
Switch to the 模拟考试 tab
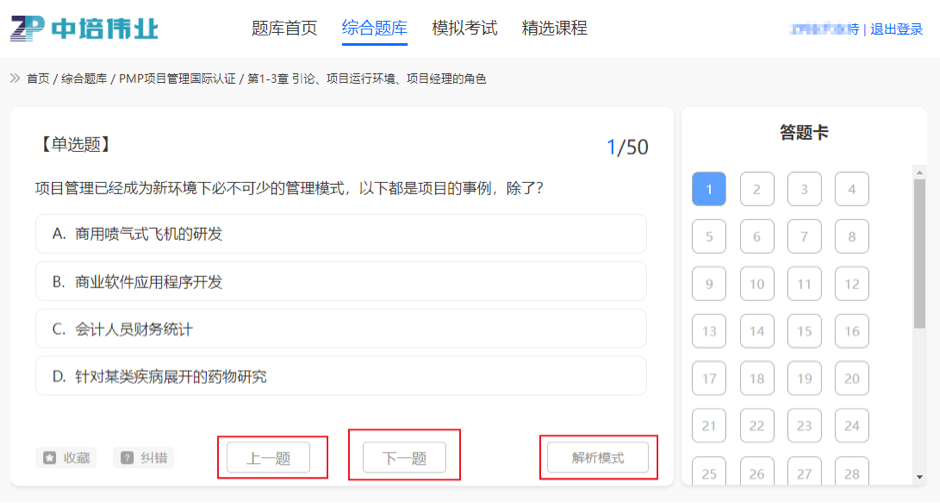pyautogui.click(x=464, y=28)
